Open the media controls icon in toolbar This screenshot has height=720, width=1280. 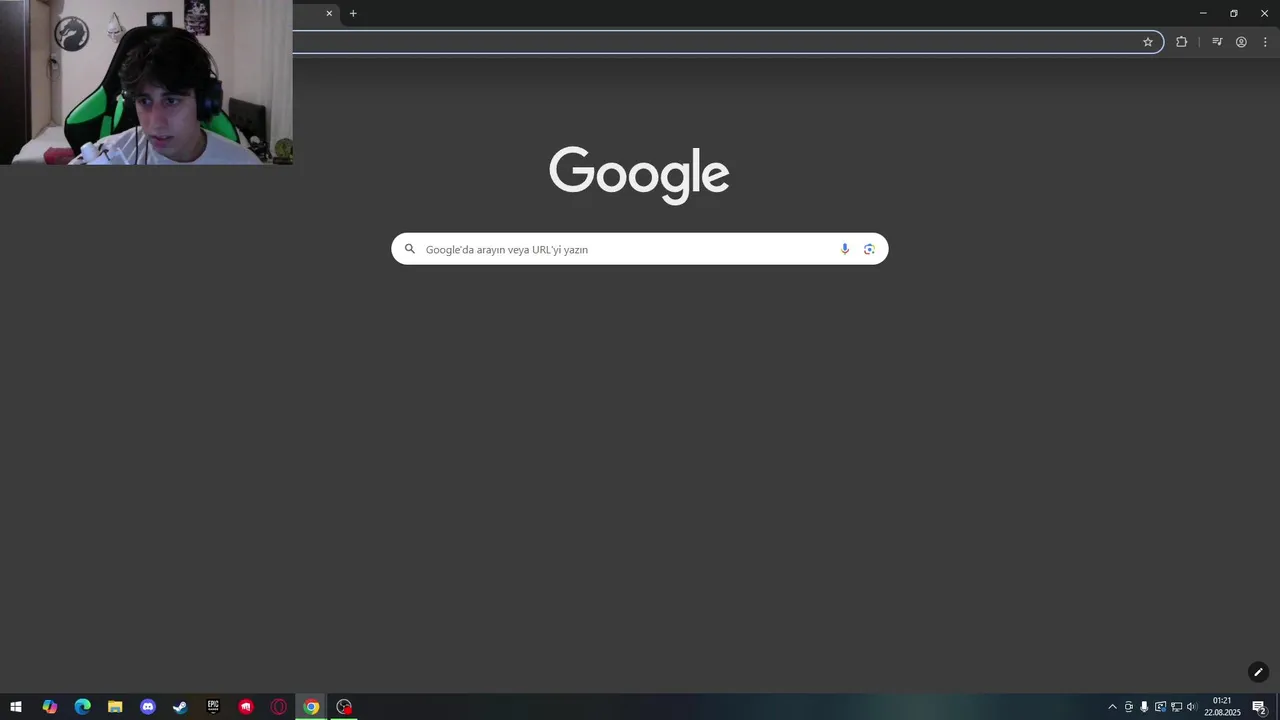pos(1217,42)
